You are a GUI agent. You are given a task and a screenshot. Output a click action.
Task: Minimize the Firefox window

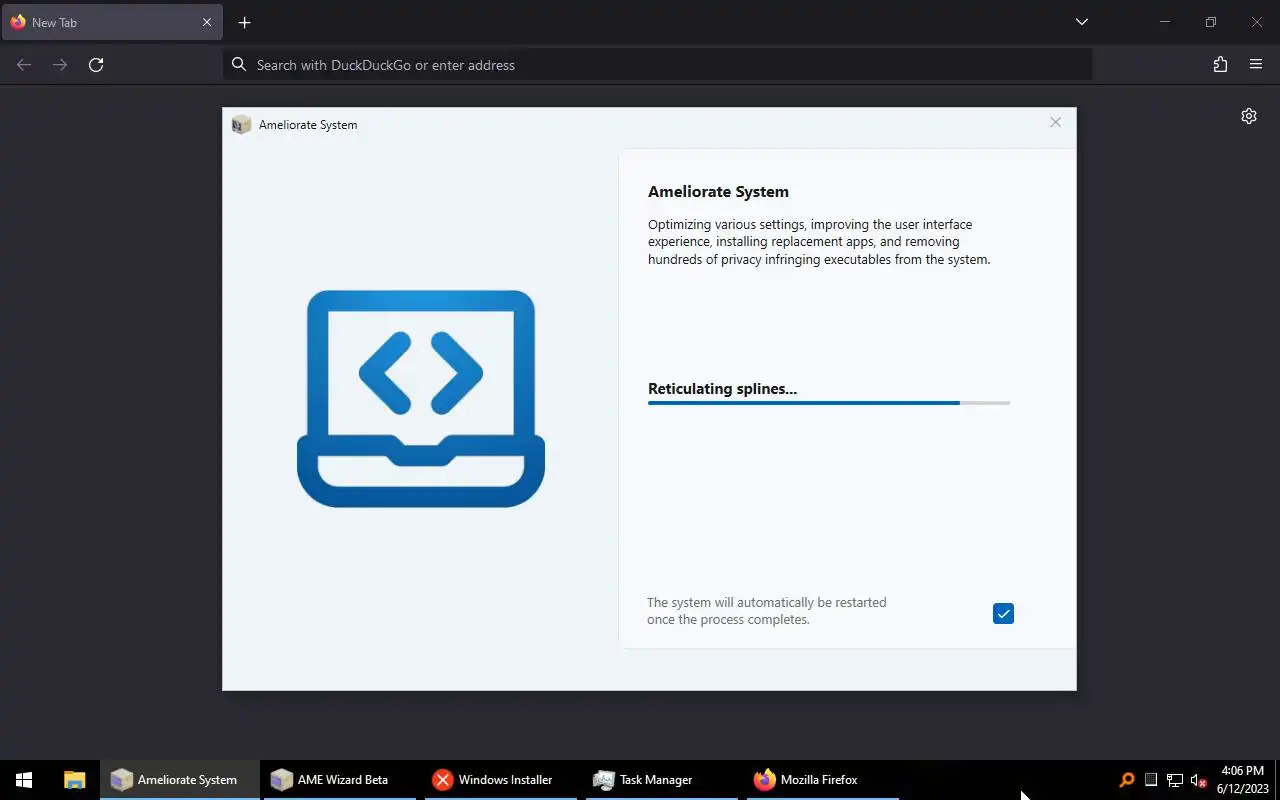point(1165,22)
